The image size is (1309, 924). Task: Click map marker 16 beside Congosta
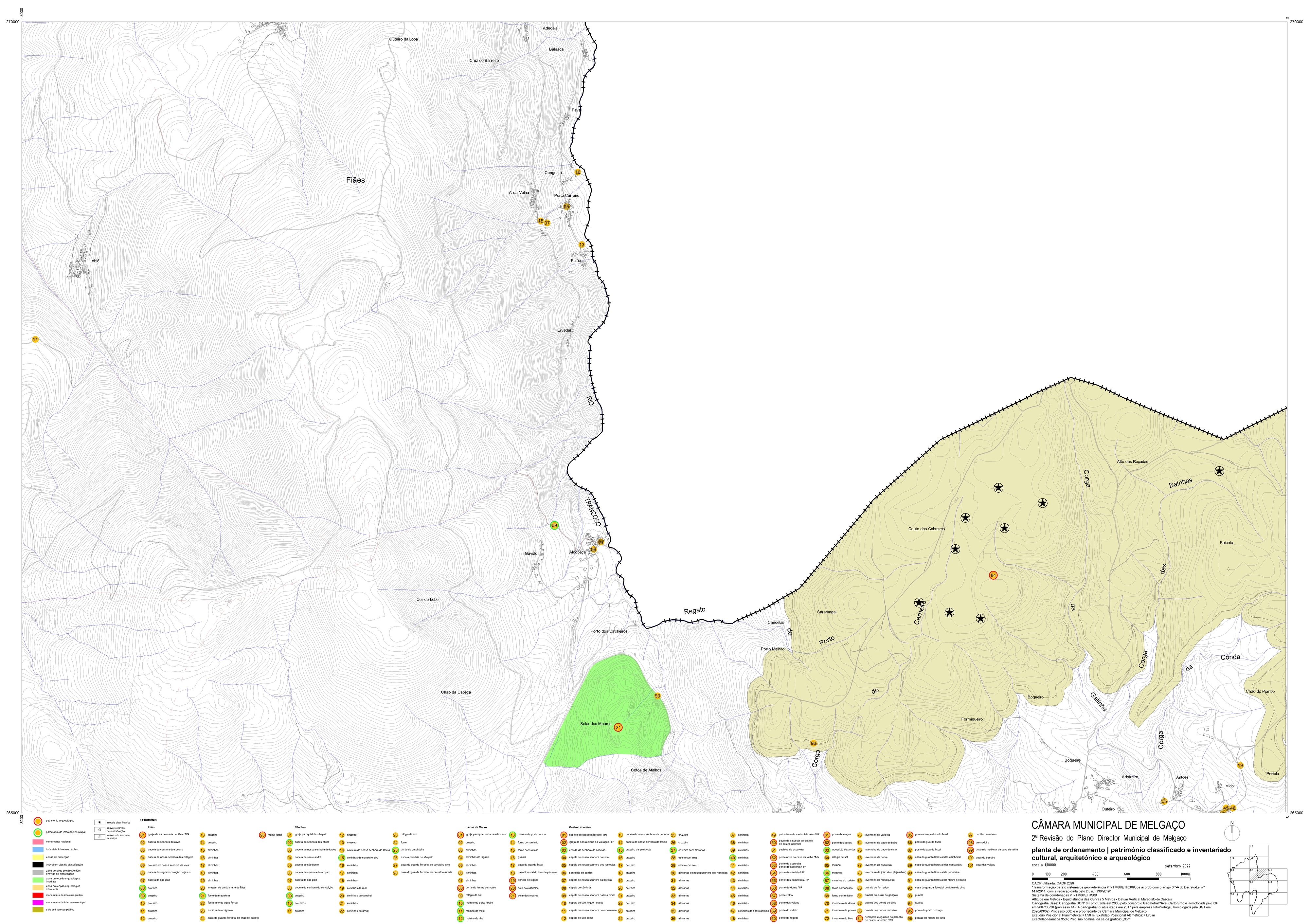578,172
